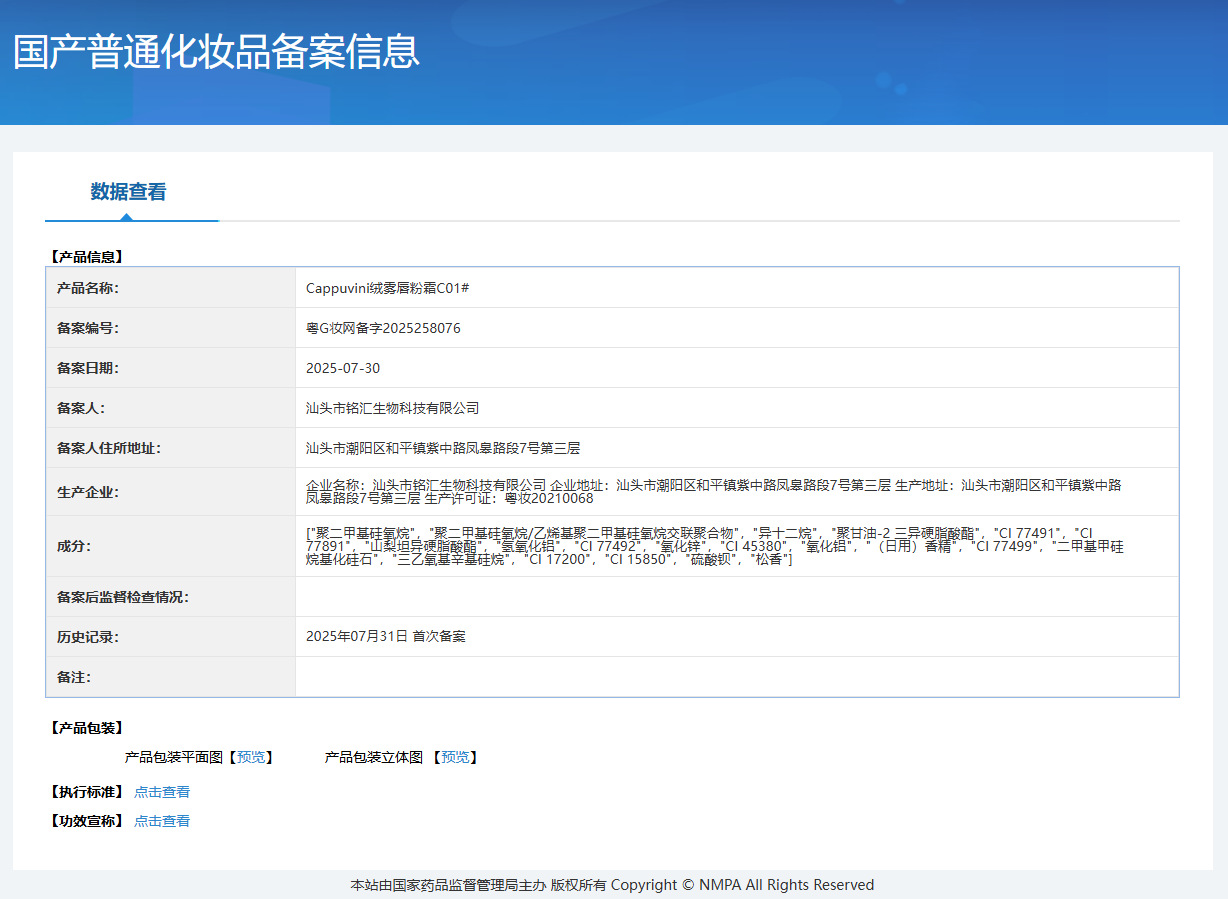The image size is (1228, 899).
Task: Select the 成分 ingredients list text
Action: click(x=715, y=546)
